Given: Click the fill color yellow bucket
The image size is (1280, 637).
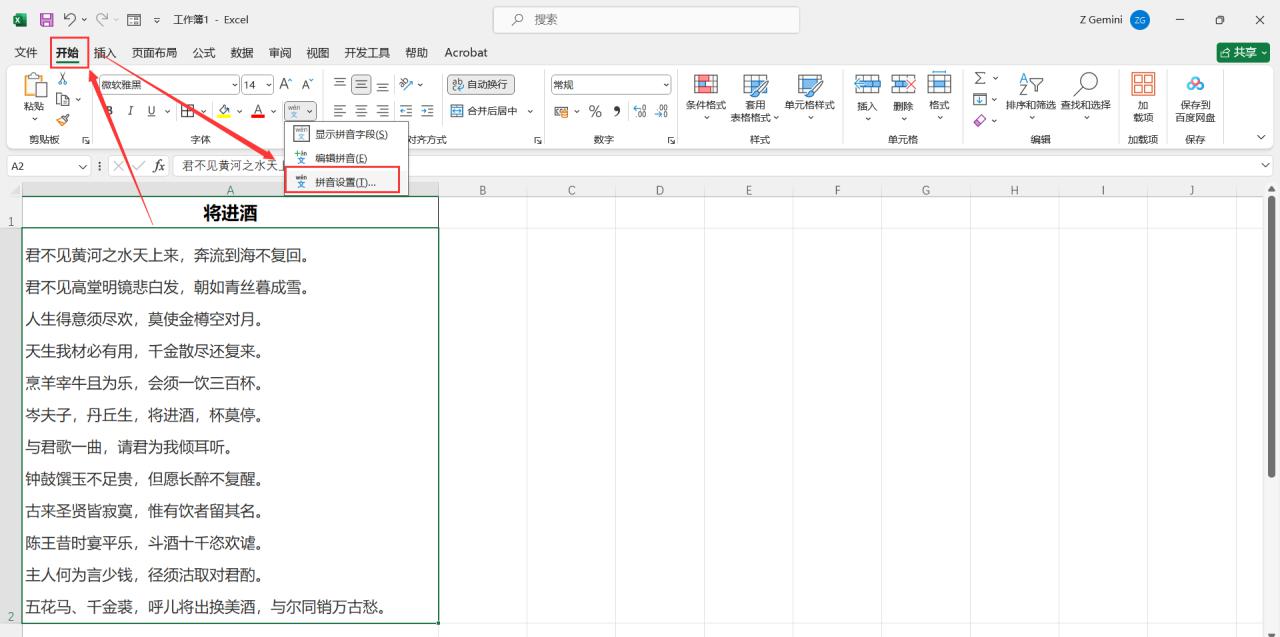Looking at the screenshot, I should click(x=225, y=111).
